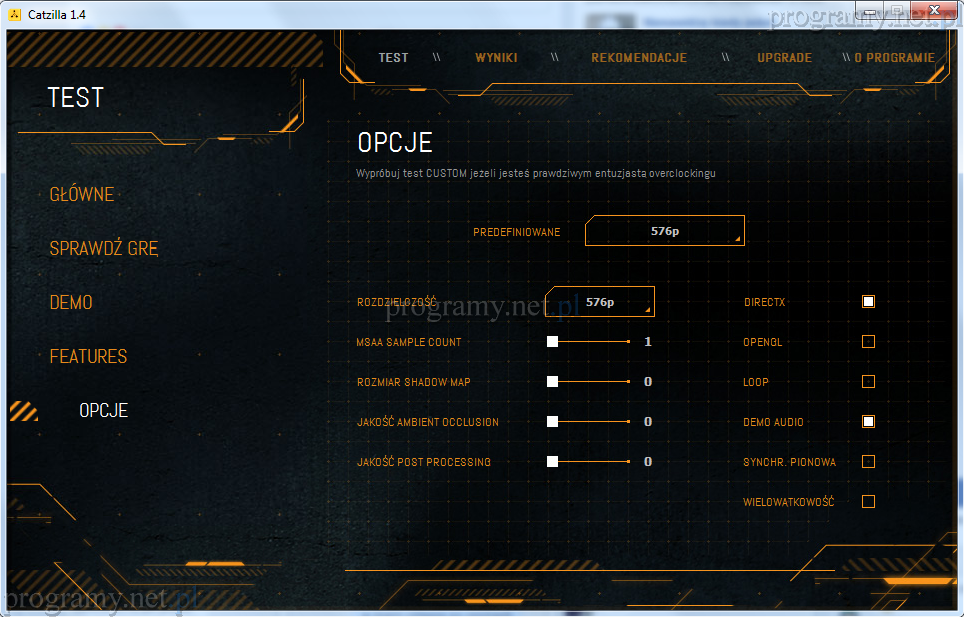The image size is (964, 617).
Task: Click the MSAA Sample Count slider handle
Action: [x=552, y=341]
